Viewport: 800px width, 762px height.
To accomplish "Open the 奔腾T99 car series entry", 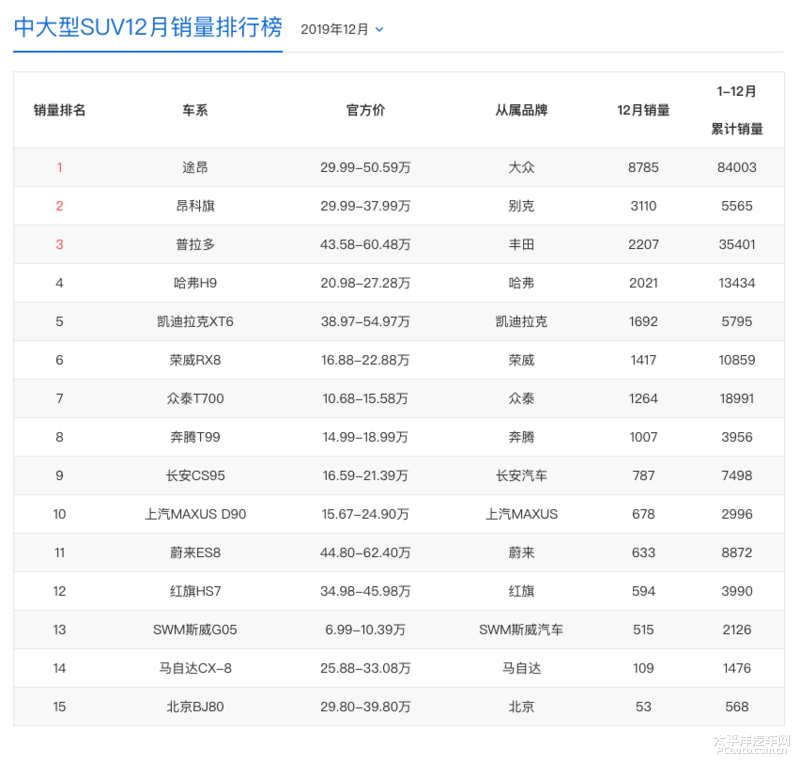I will pyautogui.click(x=195, y=437).
